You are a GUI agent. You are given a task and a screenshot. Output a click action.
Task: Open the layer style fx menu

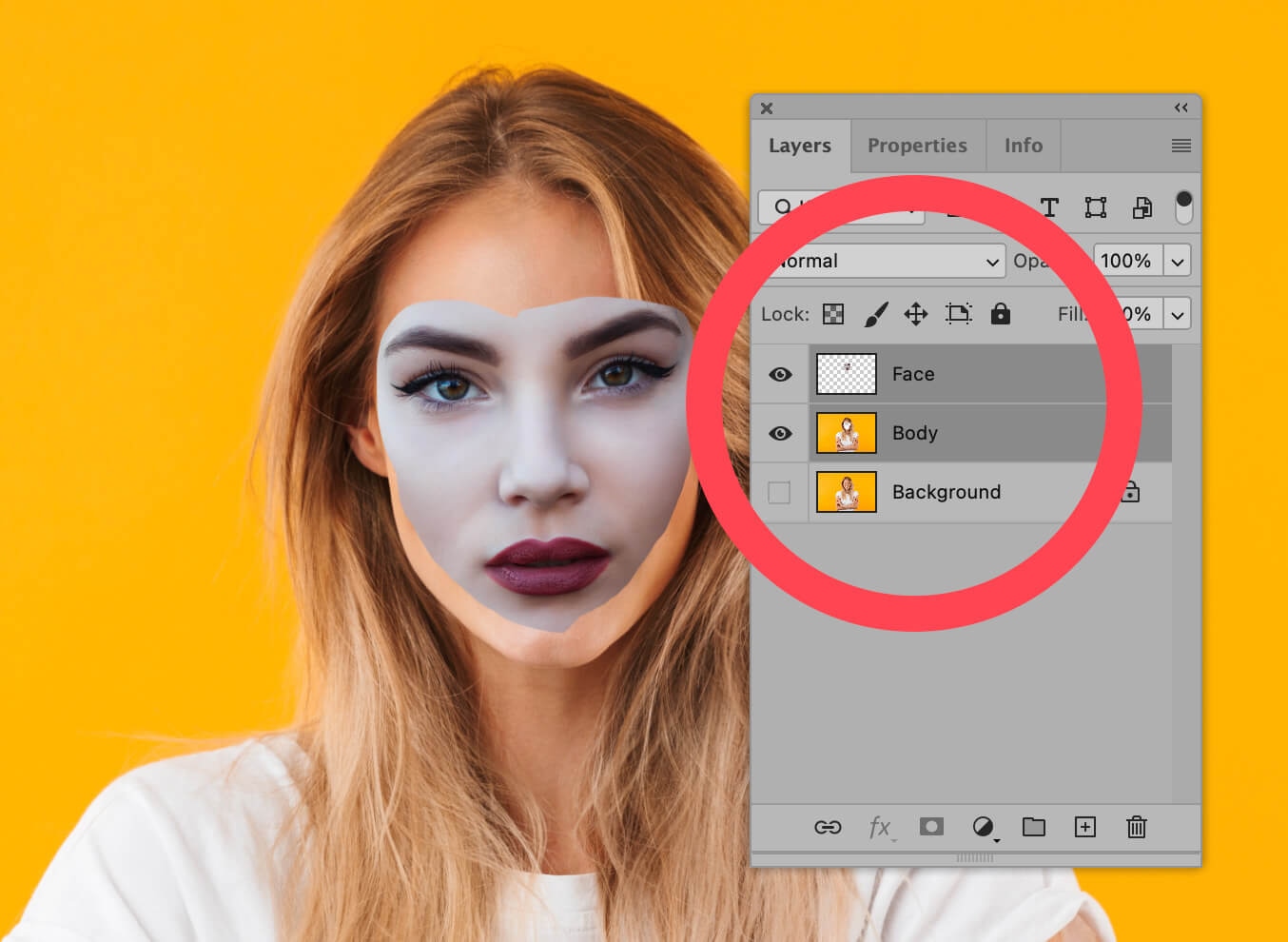point(880,827)
